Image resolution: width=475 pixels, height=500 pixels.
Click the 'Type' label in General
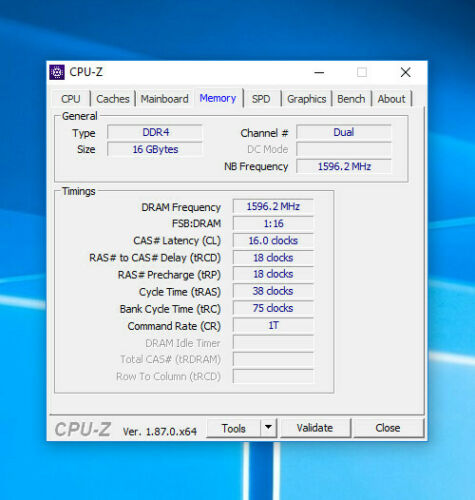pos(84,133)
